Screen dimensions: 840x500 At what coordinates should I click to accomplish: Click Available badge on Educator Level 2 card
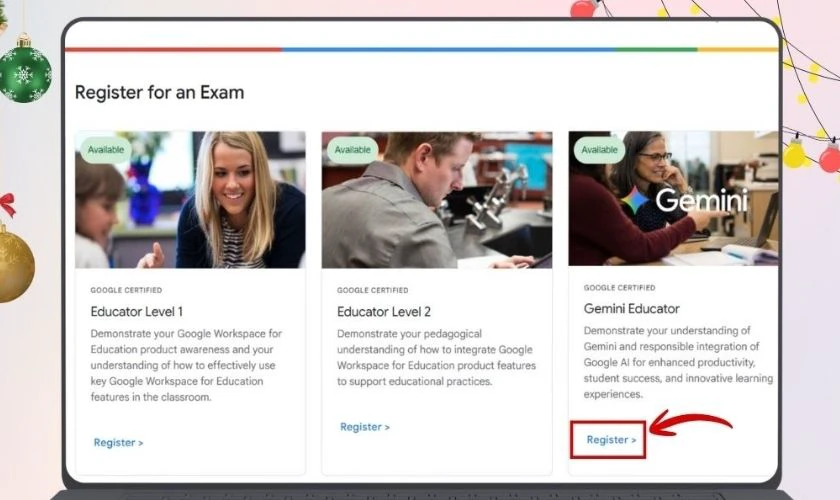click(352, 150)
